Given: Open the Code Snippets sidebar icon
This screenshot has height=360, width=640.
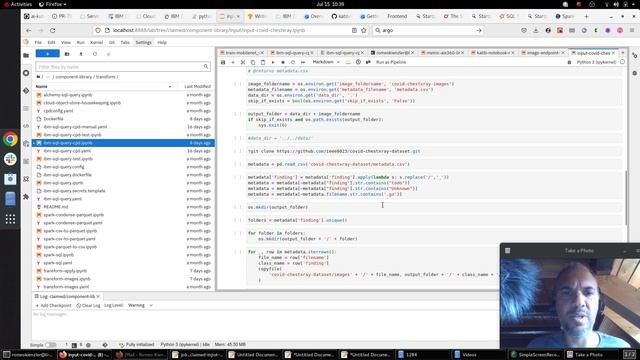Looking at the screenshot, I should click(x=26, y=126).
